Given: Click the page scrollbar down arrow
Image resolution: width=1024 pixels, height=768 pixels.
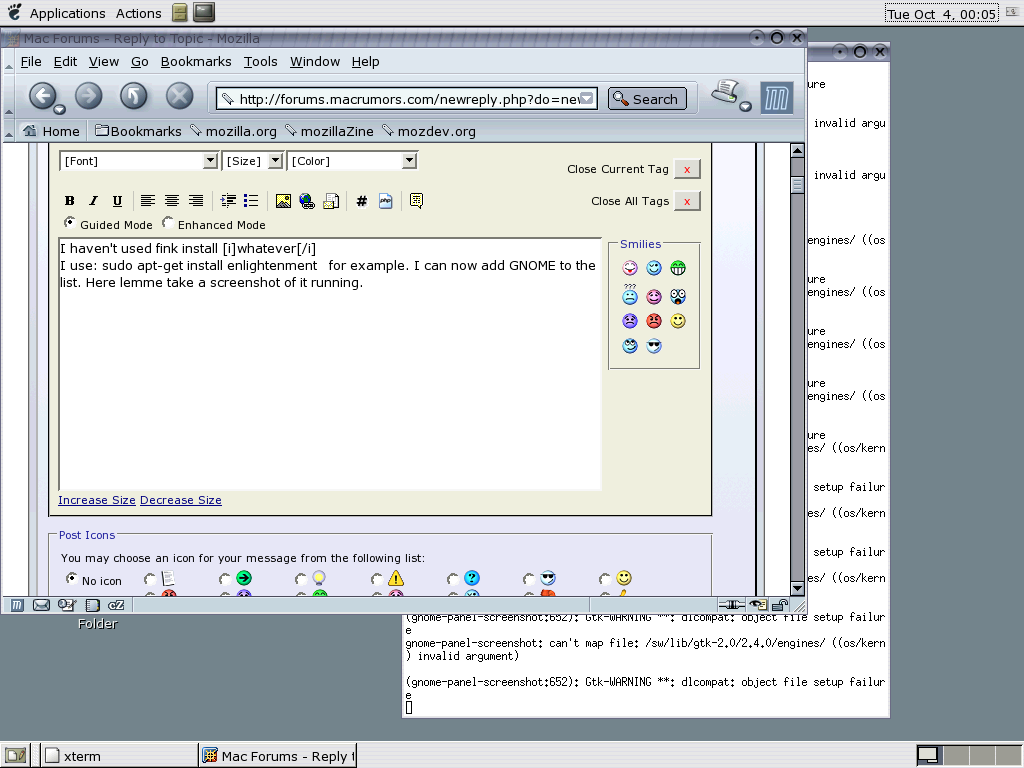Looking at the screenshot, I should 797,588.
